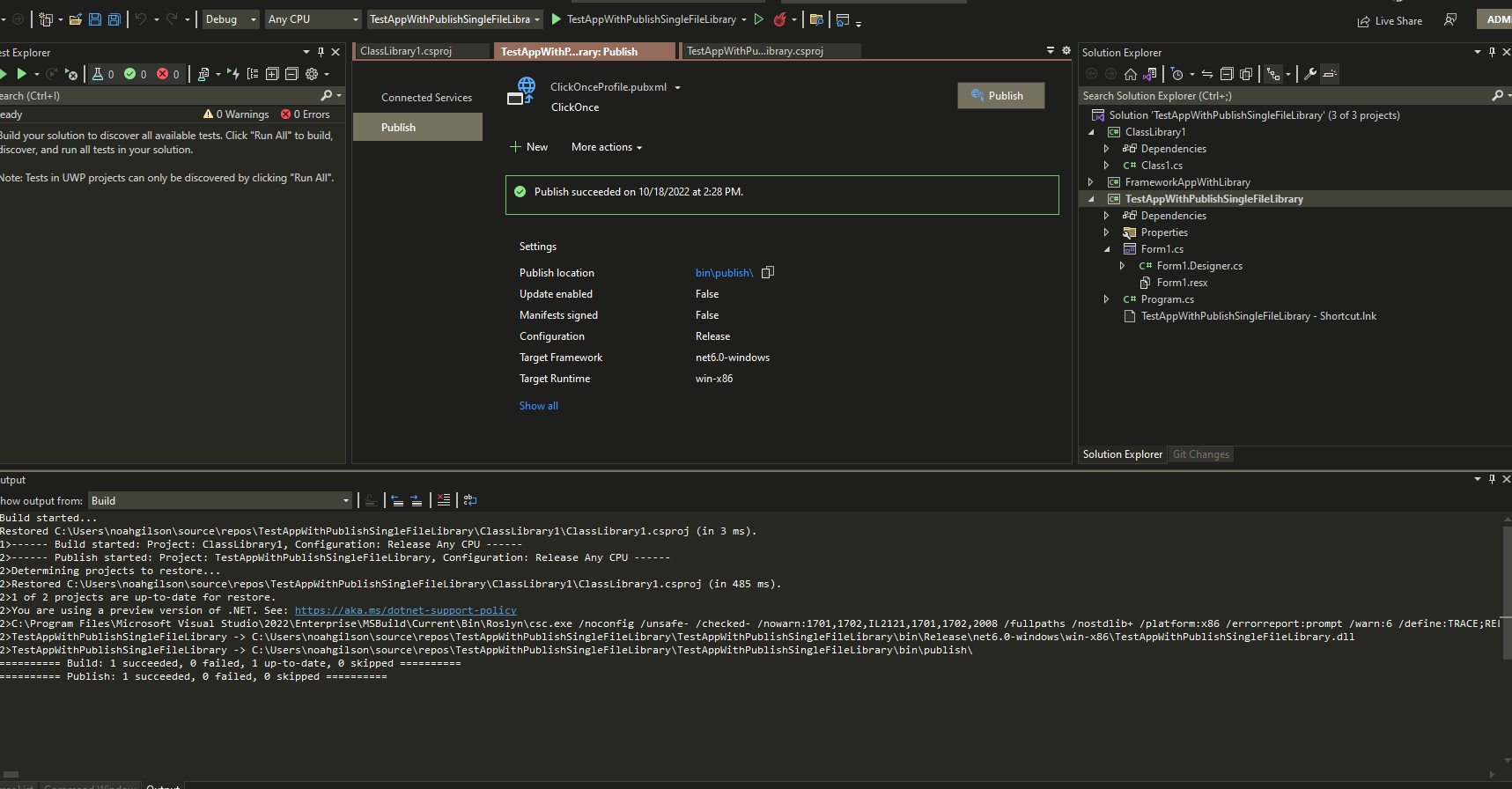Collapse All icon in Solution Explorer

pyautogui.click(x=1227, y=74)
